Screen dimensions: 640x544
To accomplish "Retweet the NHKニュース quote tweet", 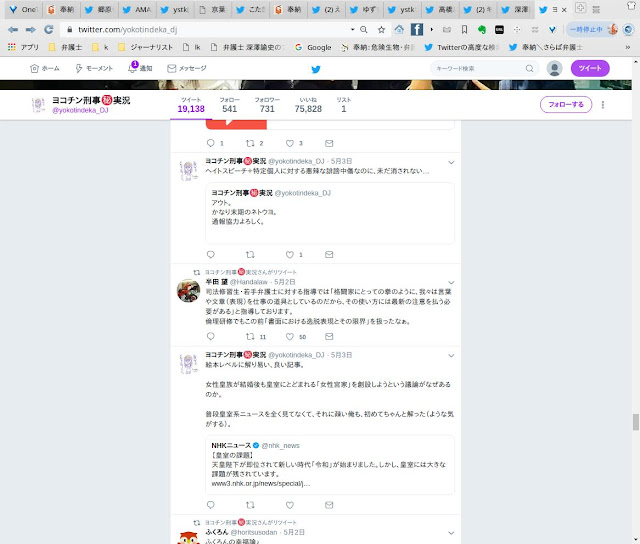I will (x=250, y=505).
